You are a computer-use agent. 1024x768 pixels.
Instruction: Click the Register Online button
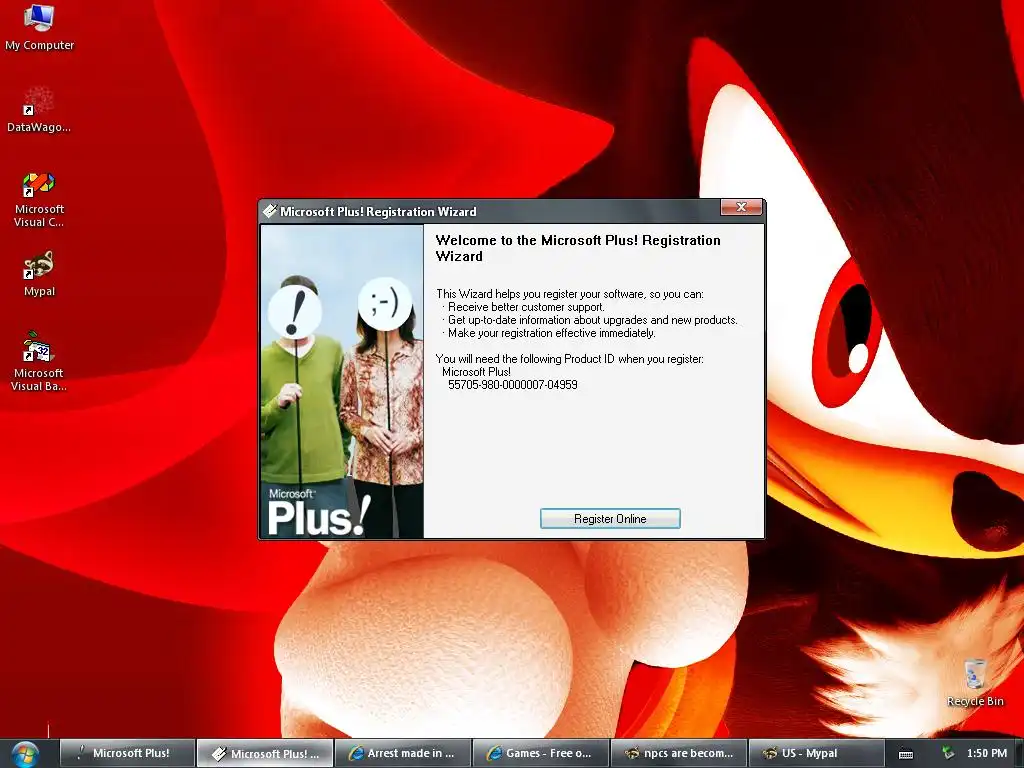click(x=610, y=519)
